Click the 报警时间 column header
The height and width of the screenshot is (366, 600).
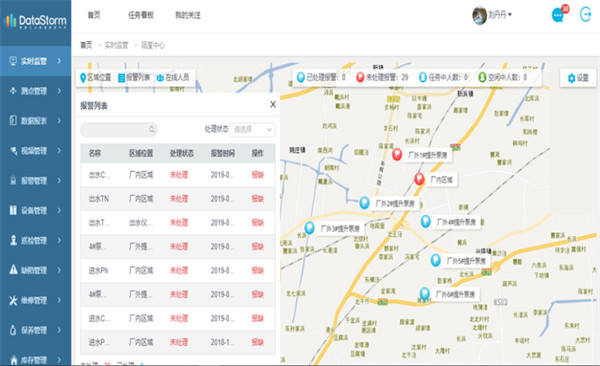(x=223, y=153)
